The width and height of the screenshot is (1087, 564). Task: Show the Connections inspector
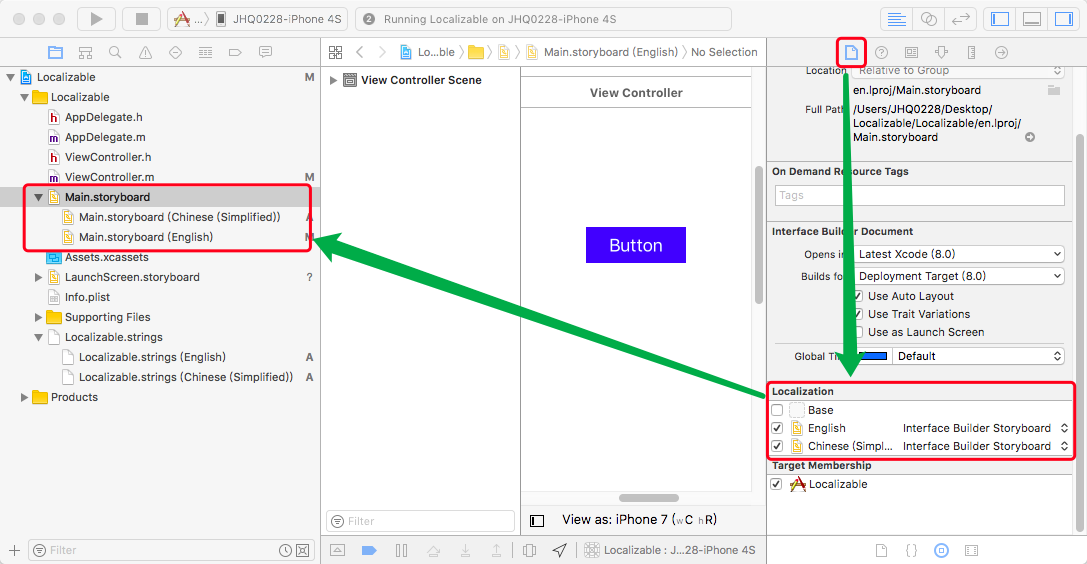point(1001,52)
